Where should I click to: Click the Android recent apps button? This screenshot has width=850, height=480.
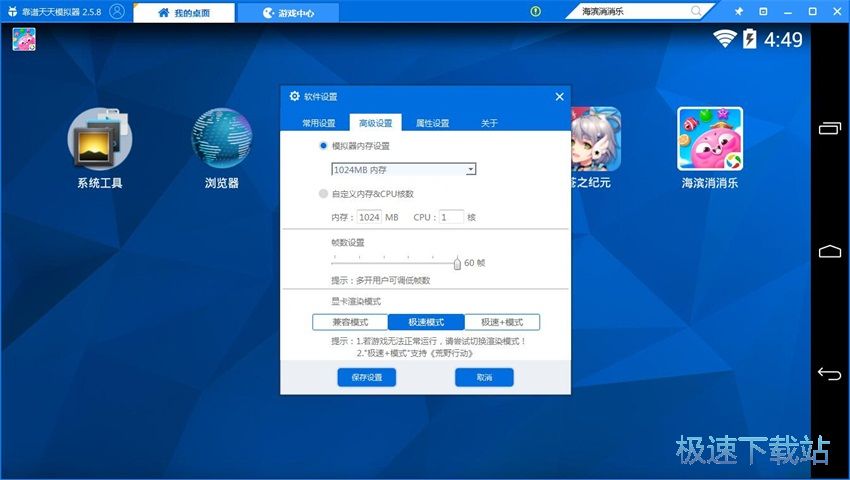829,129
